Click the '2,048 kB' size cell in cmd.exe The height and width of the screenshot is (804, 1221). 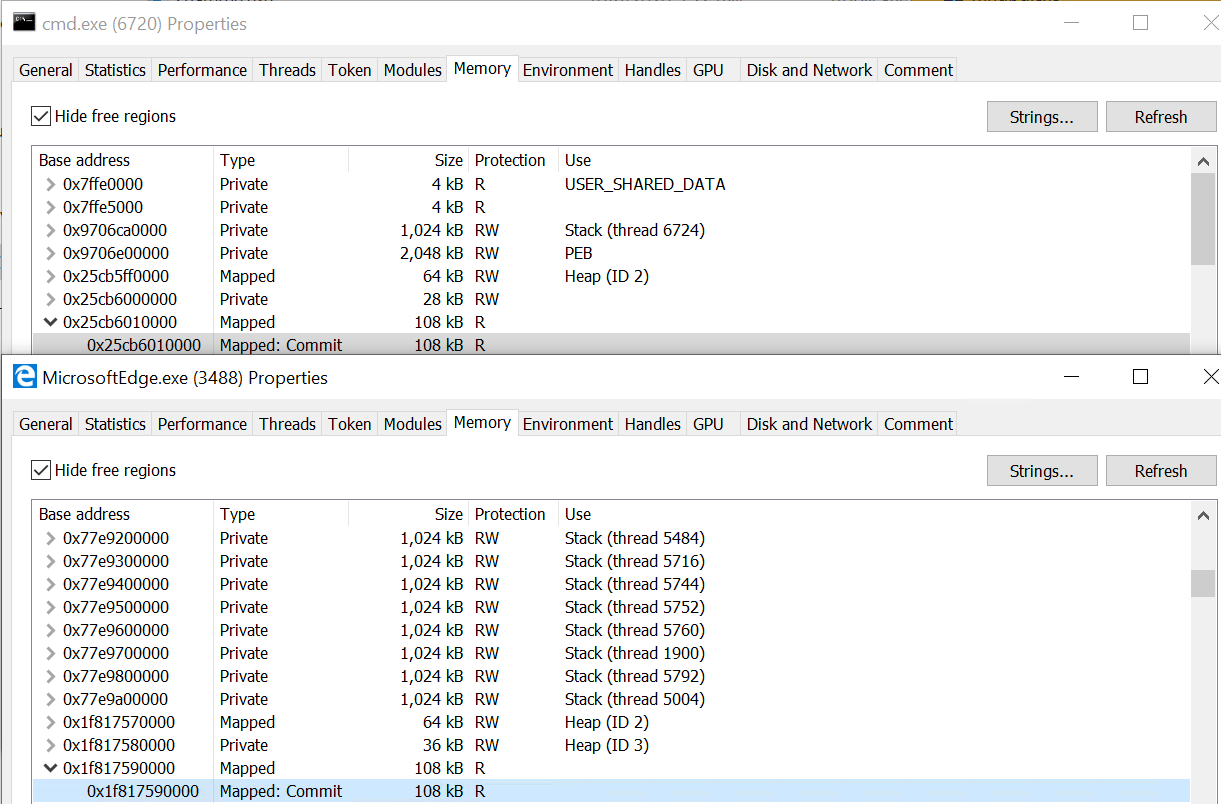click(431, 253)
